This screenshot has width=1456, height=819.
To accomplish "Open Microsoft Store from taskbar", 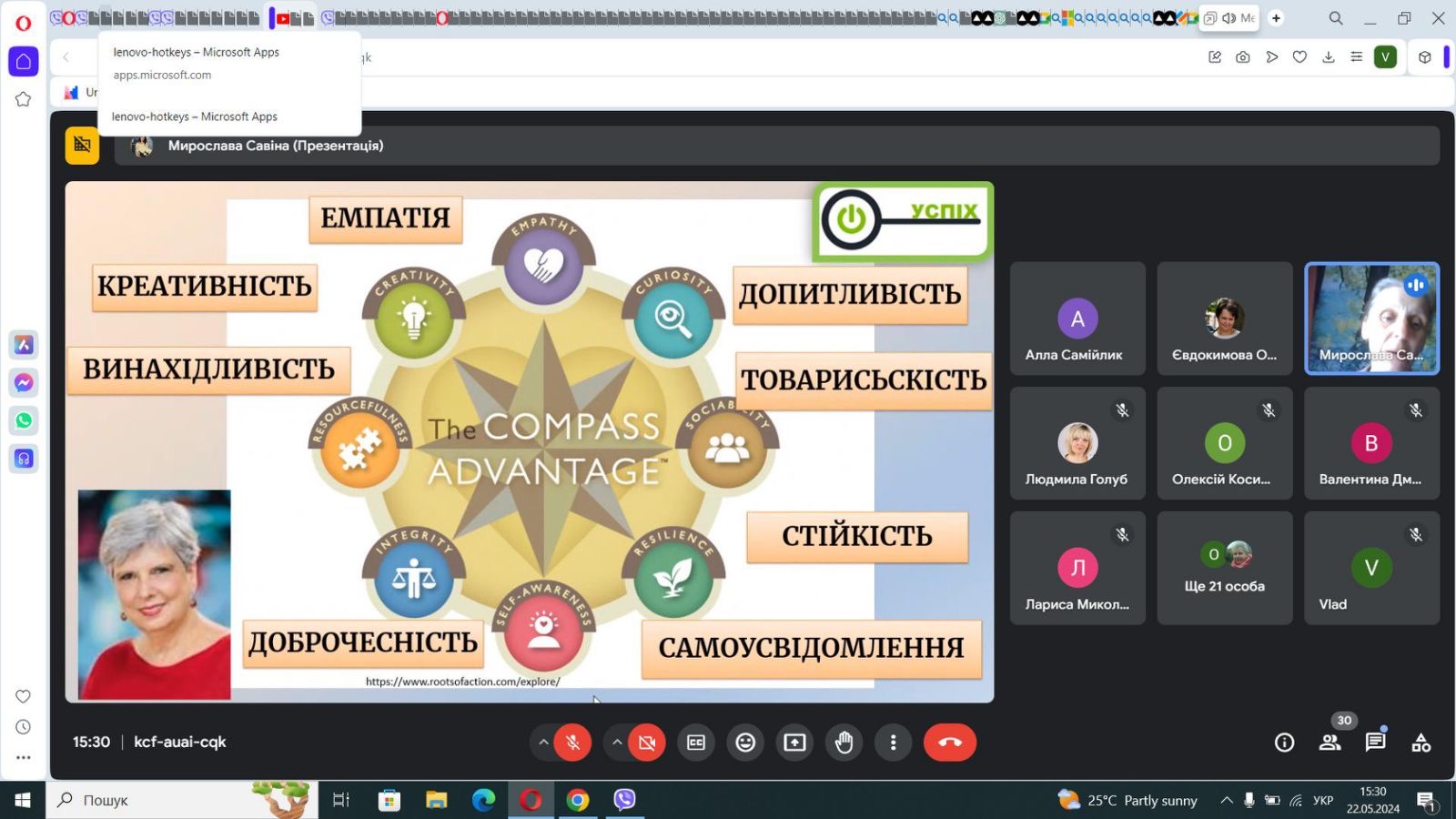I will pos(389,800).
